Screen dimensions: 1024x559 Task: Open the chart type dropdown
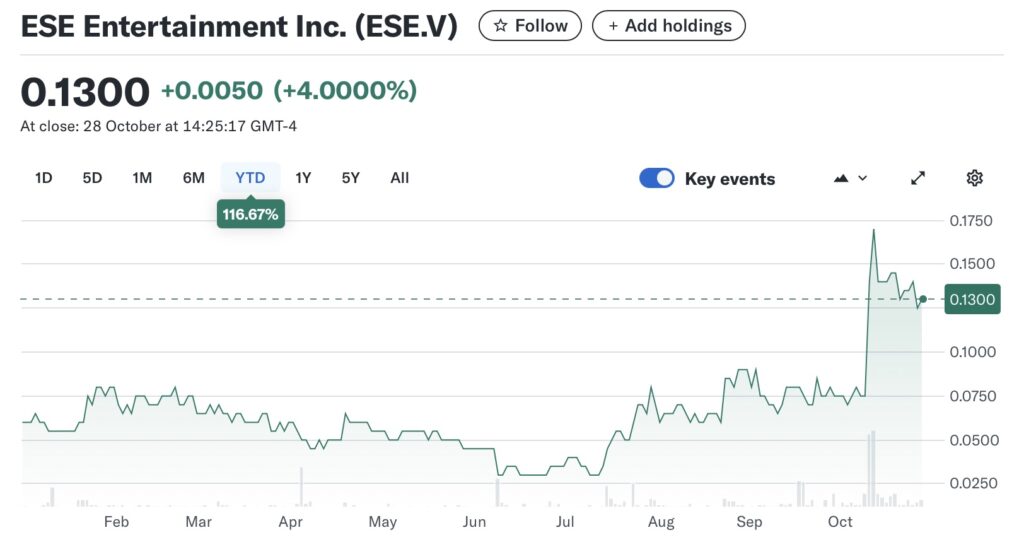[x=850, y=178]
